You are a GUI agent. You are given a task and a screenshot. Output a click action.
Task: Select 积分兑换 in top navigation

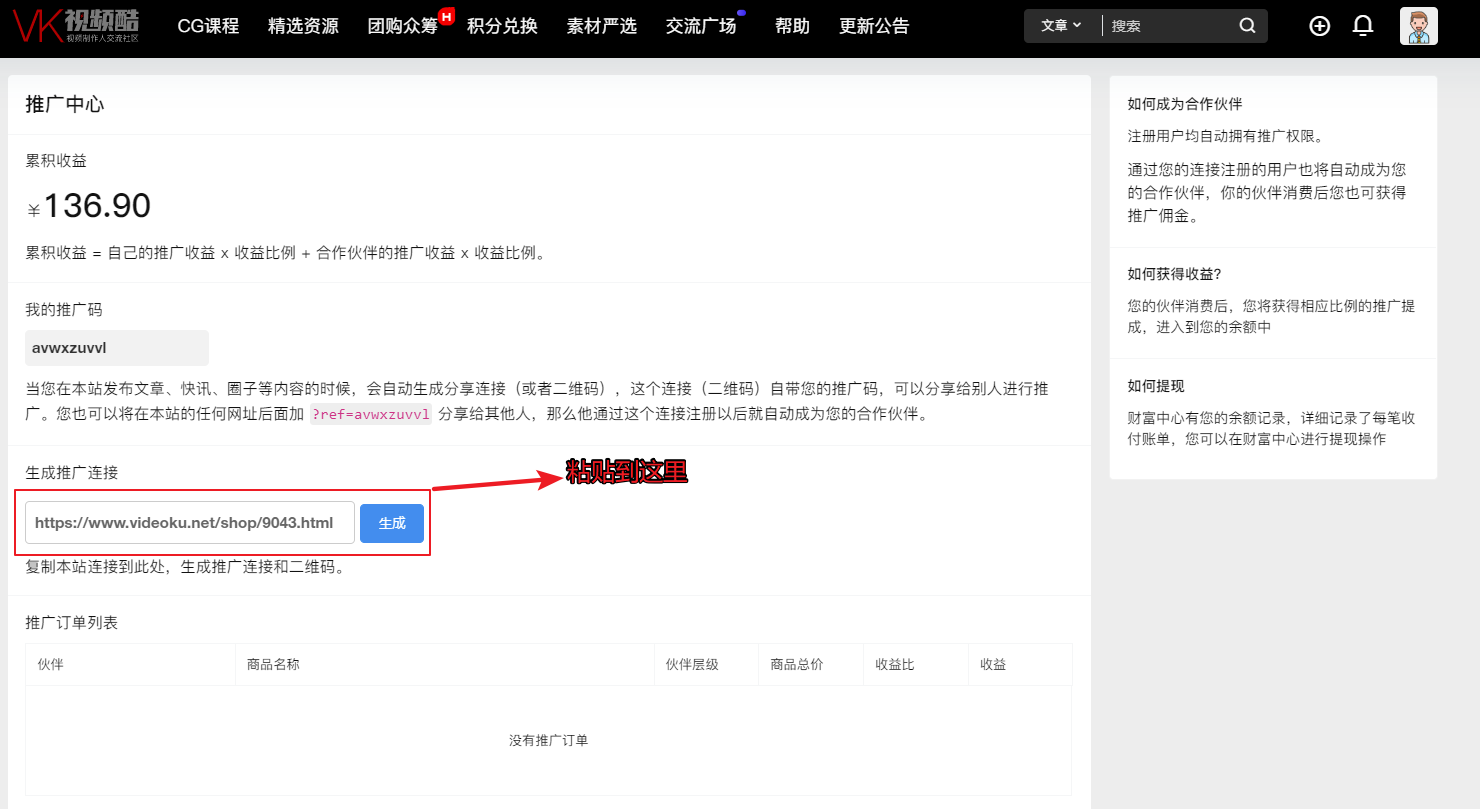click(x=502, y=26)
